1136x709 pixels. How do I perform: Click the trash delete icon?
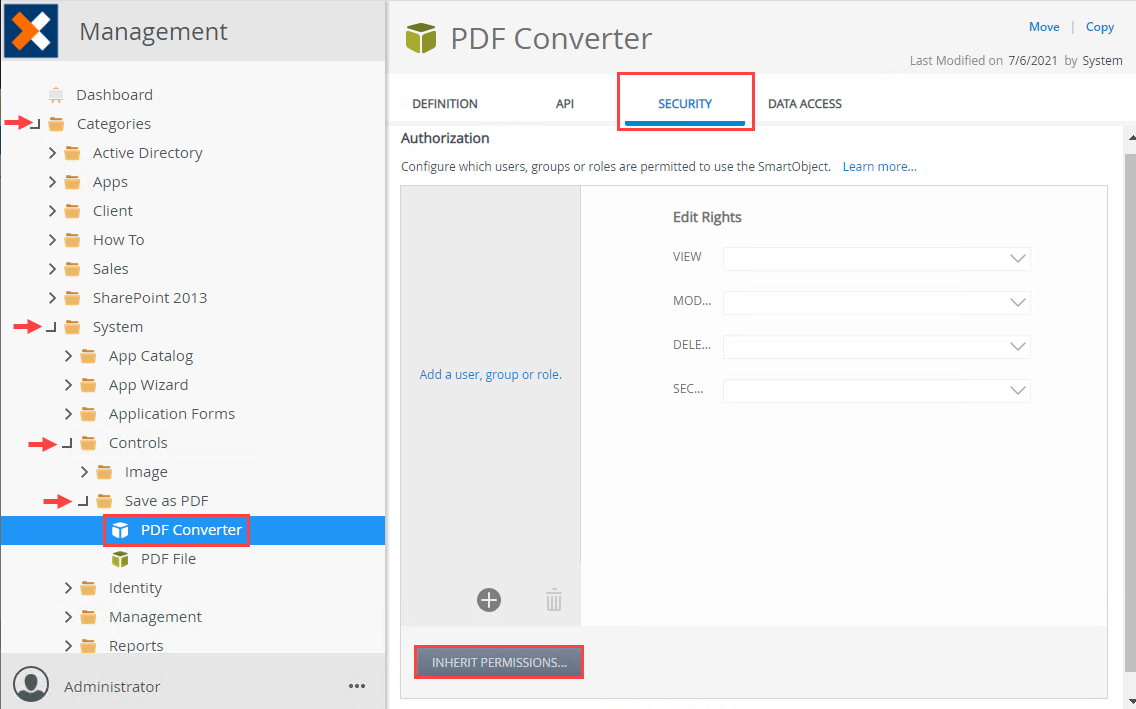[554, 600]
